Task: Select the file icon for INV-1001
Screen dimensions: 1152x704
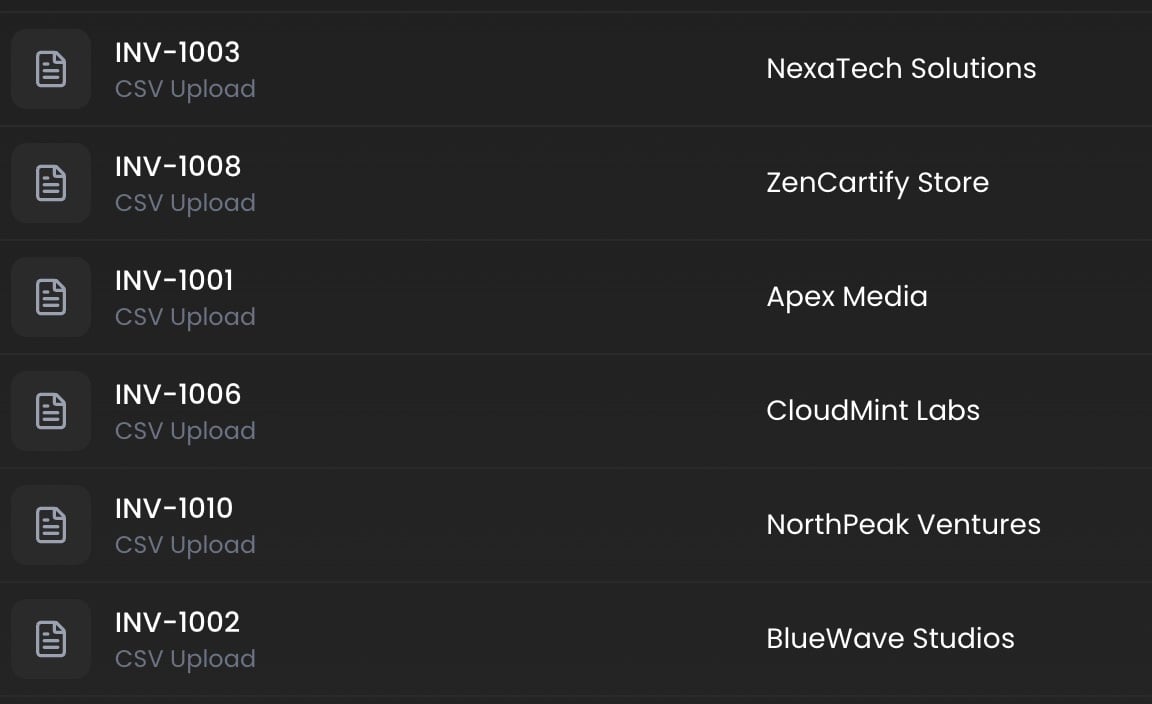Action: pos(51,297)
